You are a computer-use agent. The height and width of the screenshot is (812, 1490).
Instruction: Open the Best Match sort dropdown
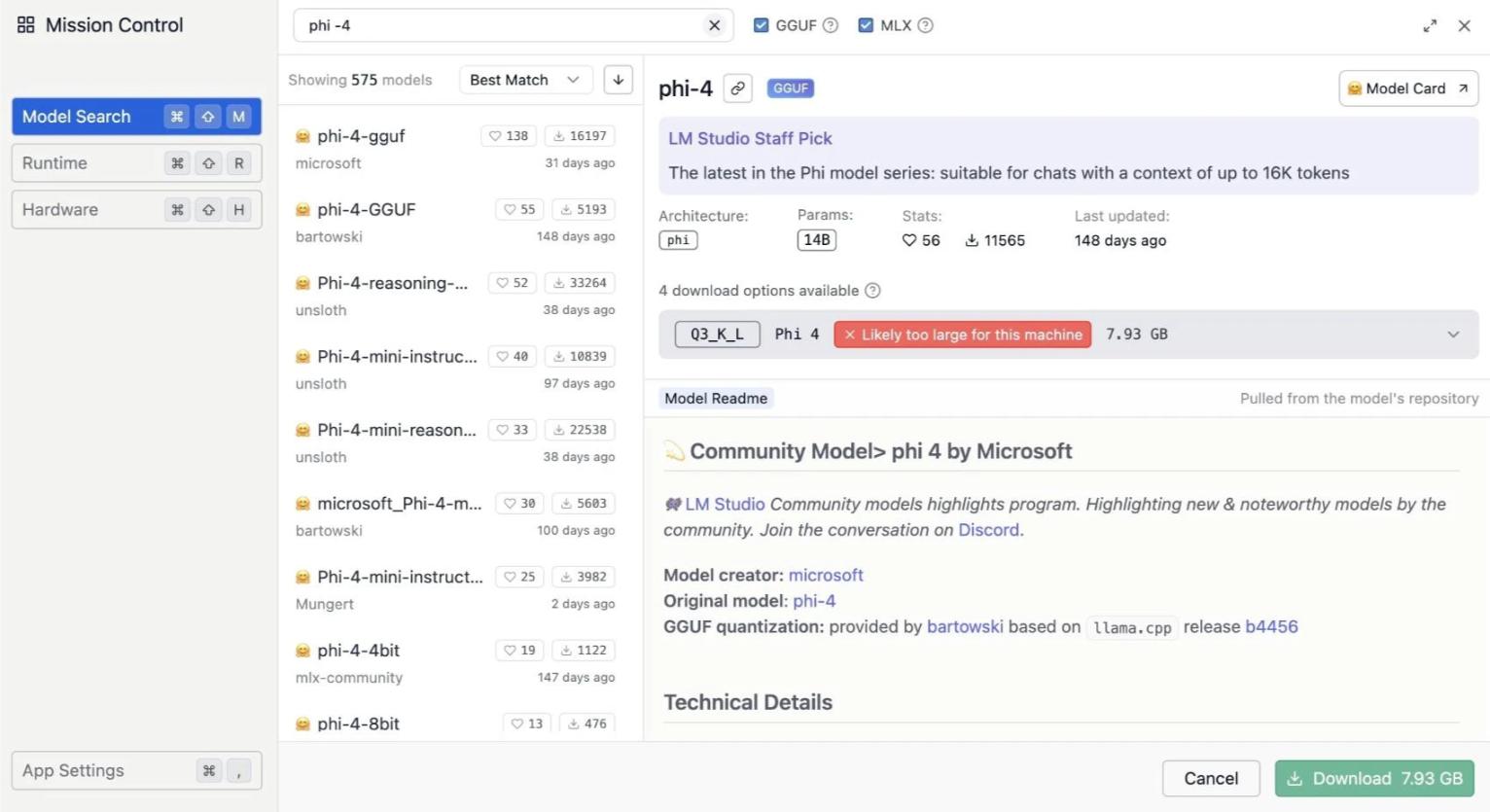coord(525,80)
